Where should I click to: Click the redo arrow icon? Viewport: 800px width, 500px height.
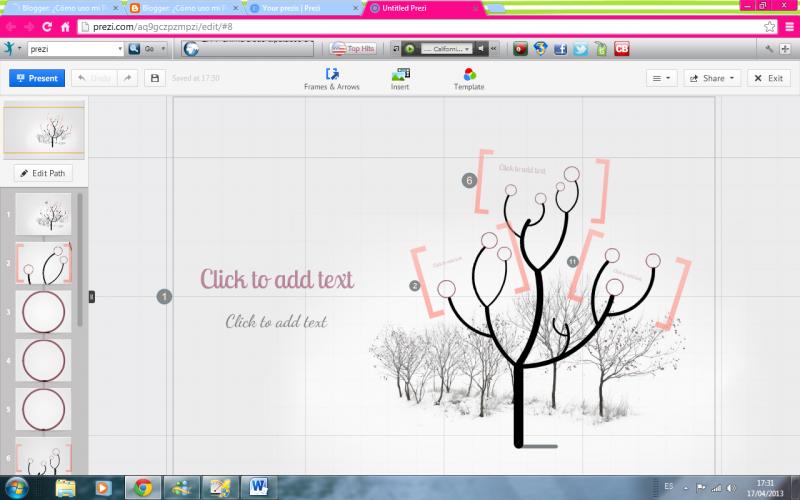pos(127,78)
